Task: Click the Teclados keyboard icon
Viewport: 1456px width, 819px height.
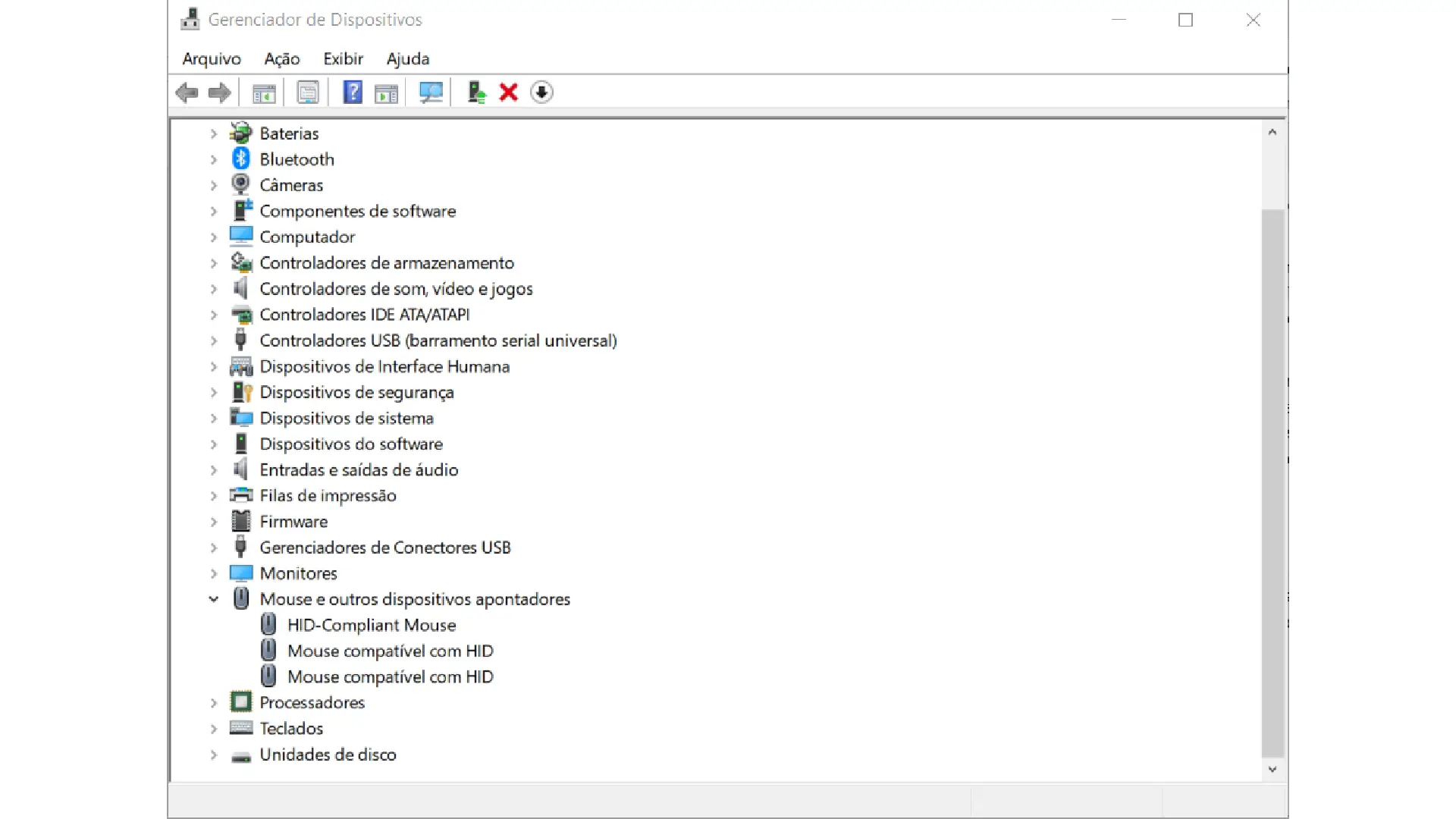Action: (241, 728)
